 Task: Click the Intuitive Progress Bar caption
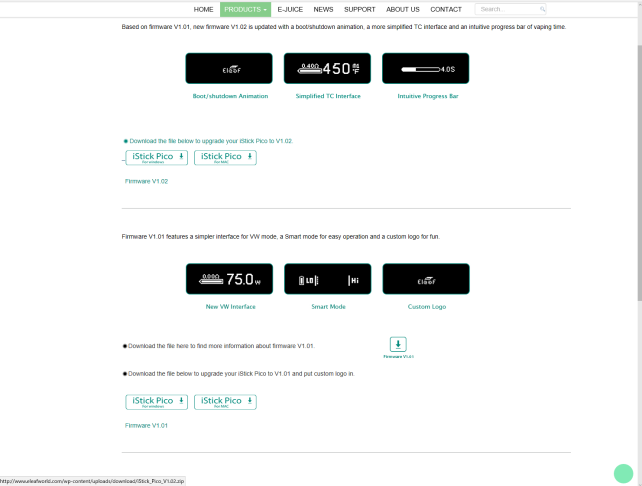tap(427, 96)
